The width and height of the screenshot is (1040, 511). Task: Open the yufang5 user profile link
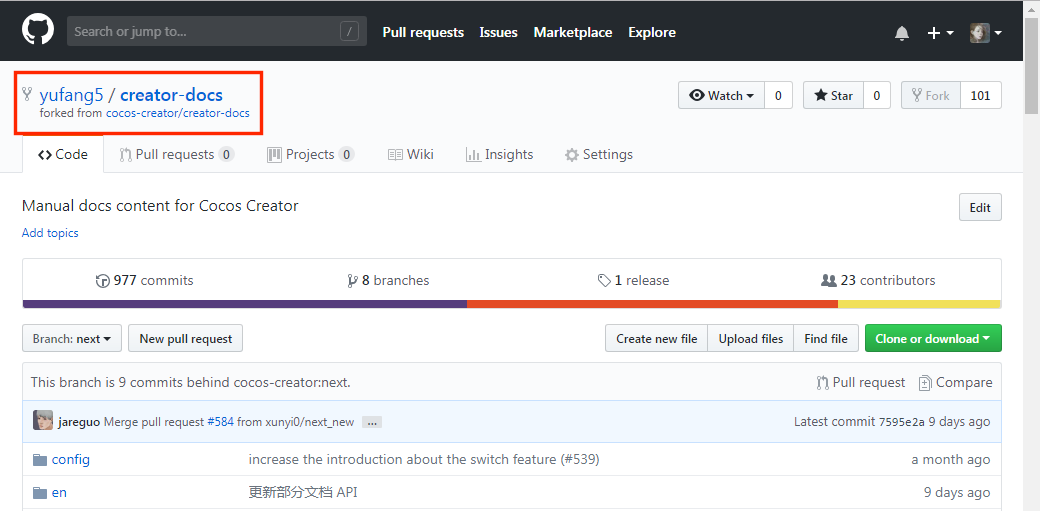point(72,95)
